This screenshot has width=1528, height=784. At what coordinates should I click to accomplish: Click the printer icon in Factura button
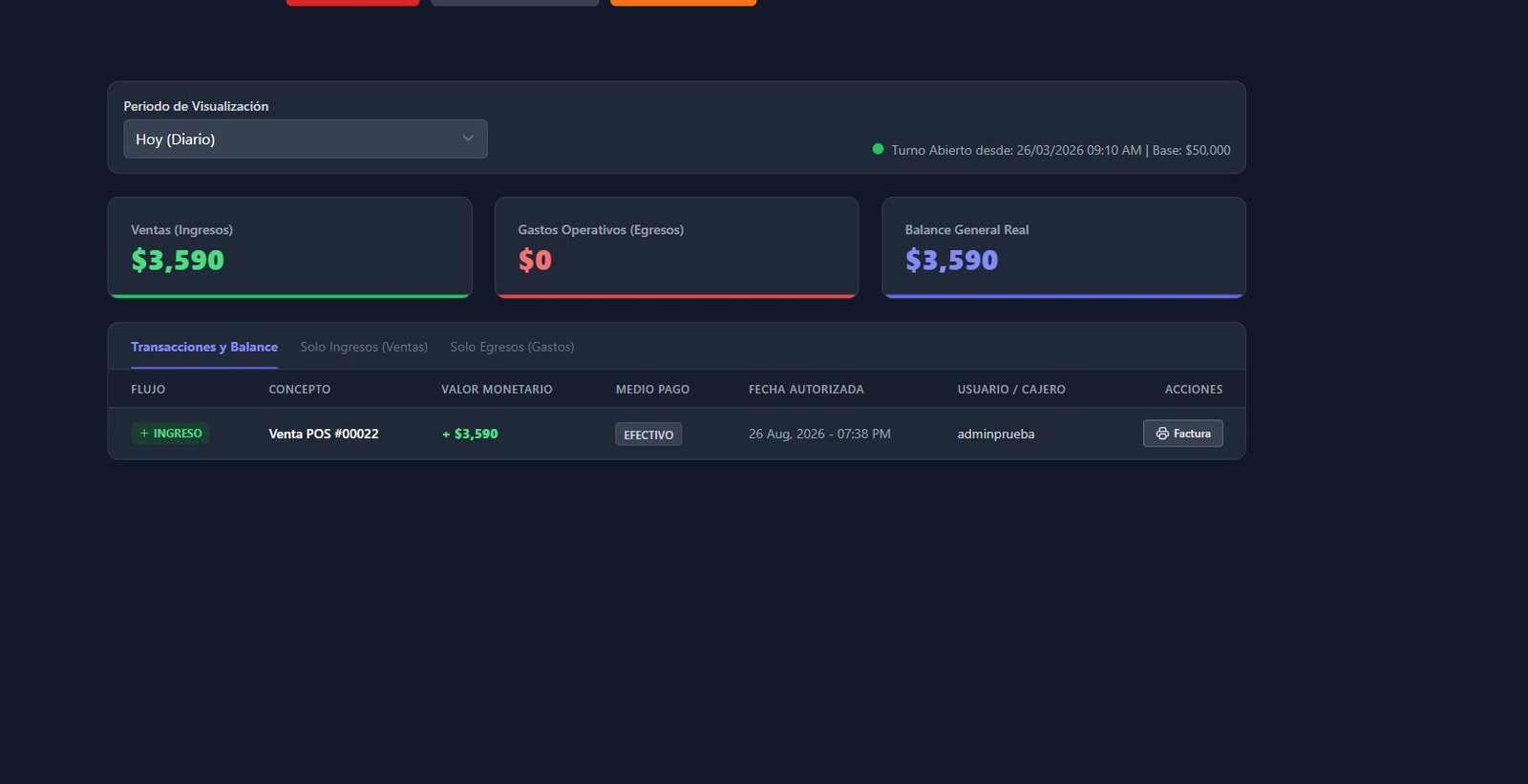1162,434
